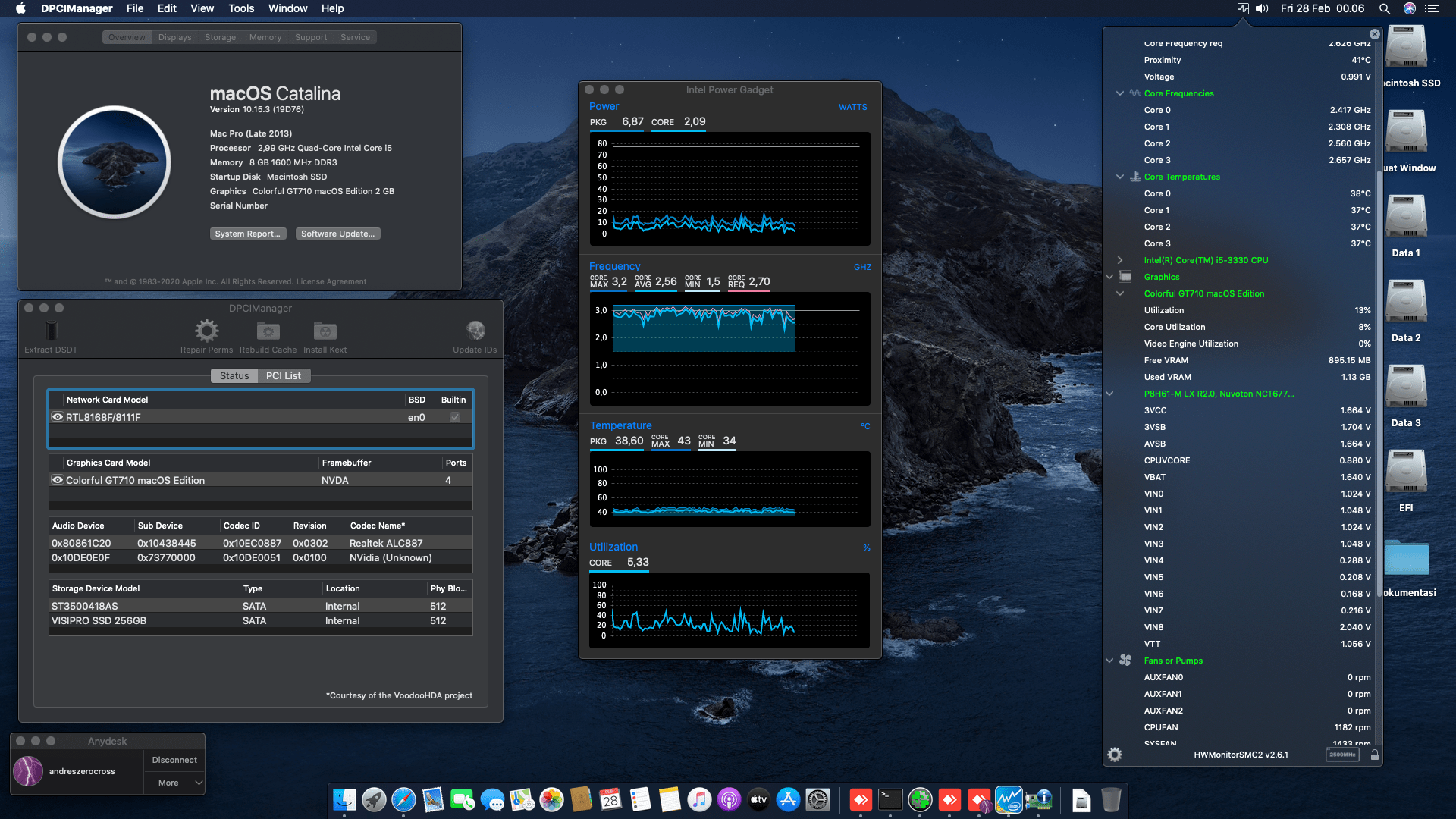Viewport: 1456px width, 819px height.
Task: Open HWMonitorSMC2 settings gear
Action: (x=1115, y=755)
